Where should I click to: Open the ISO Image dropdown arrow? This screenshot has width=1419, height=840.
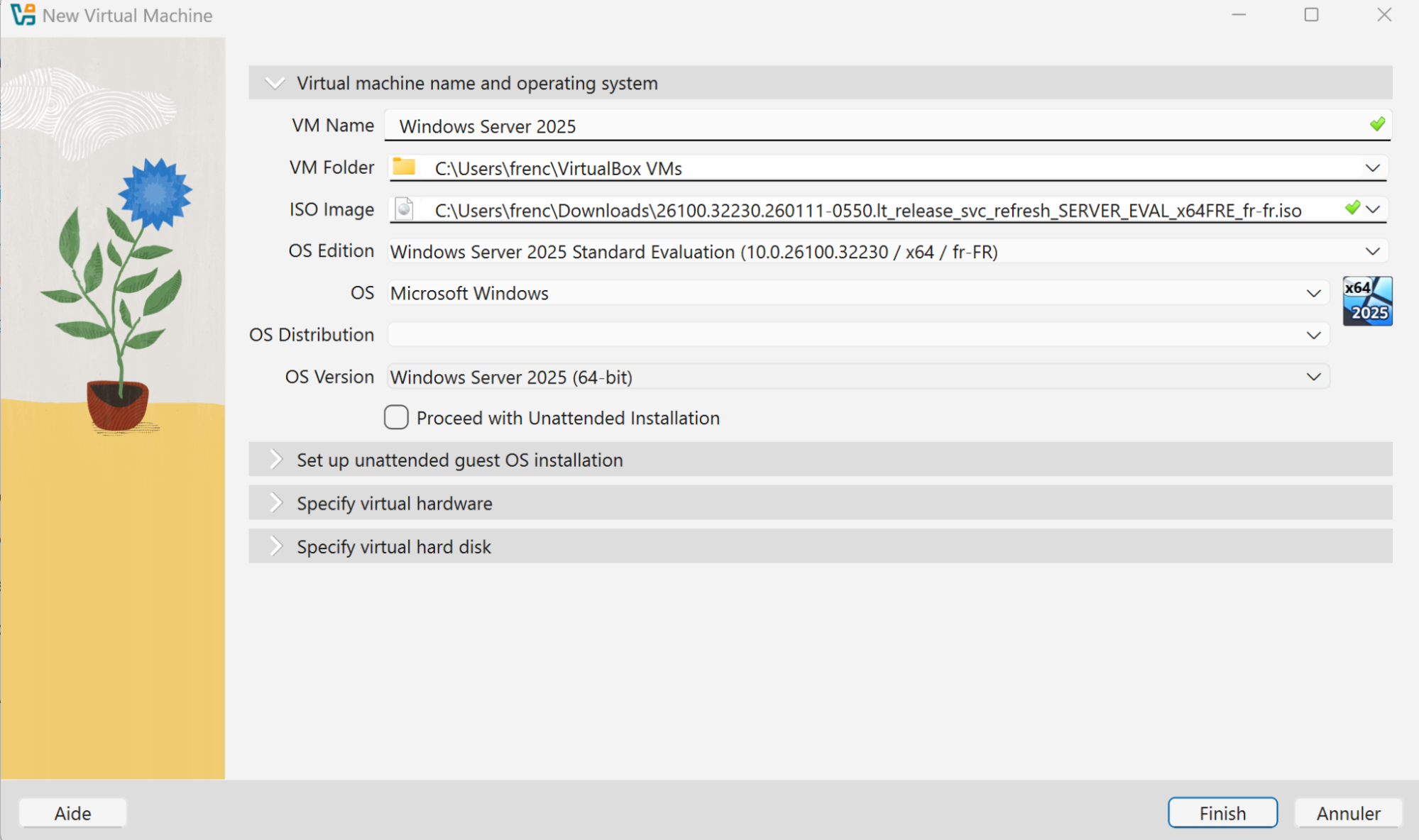1373,209
